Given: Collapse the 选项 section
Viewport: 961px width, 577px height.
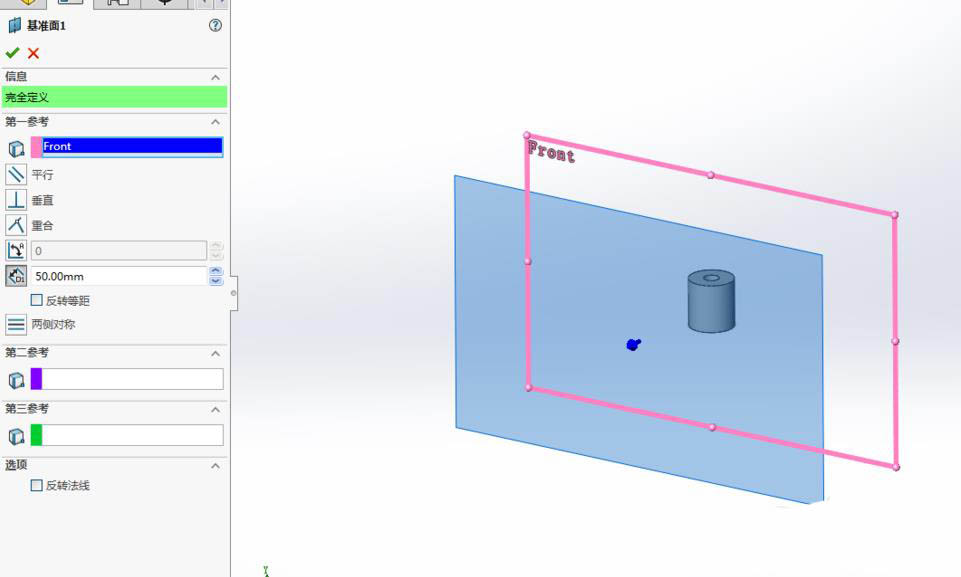Looking at the screenshot, I should click(214, 464).
